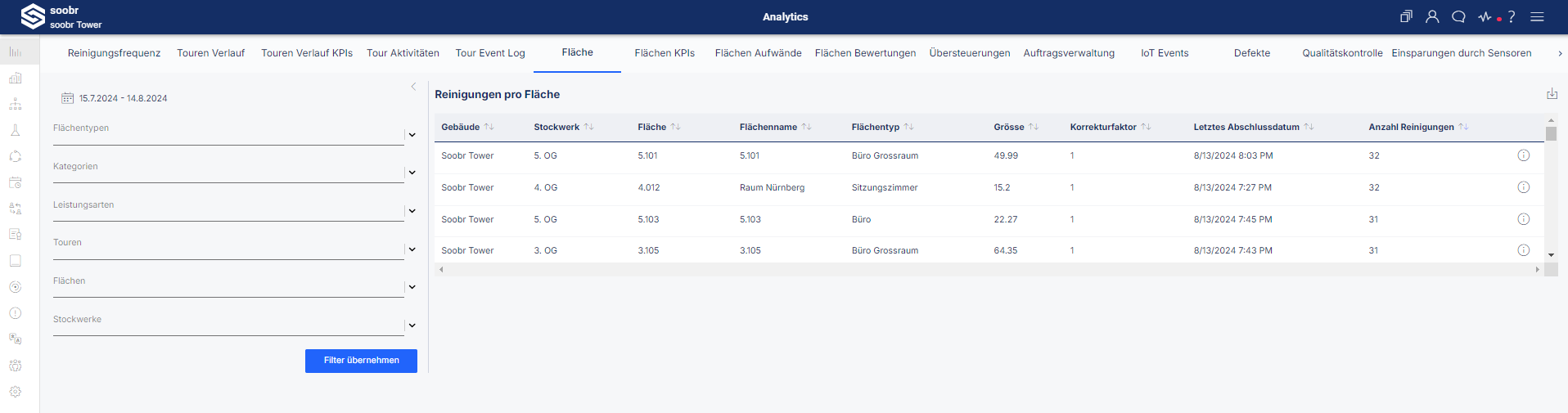The width and height of the screenshot is (1568, 413).
Task: Export table via download icon
Action: pyautogui.click(x=1552, y=94)
